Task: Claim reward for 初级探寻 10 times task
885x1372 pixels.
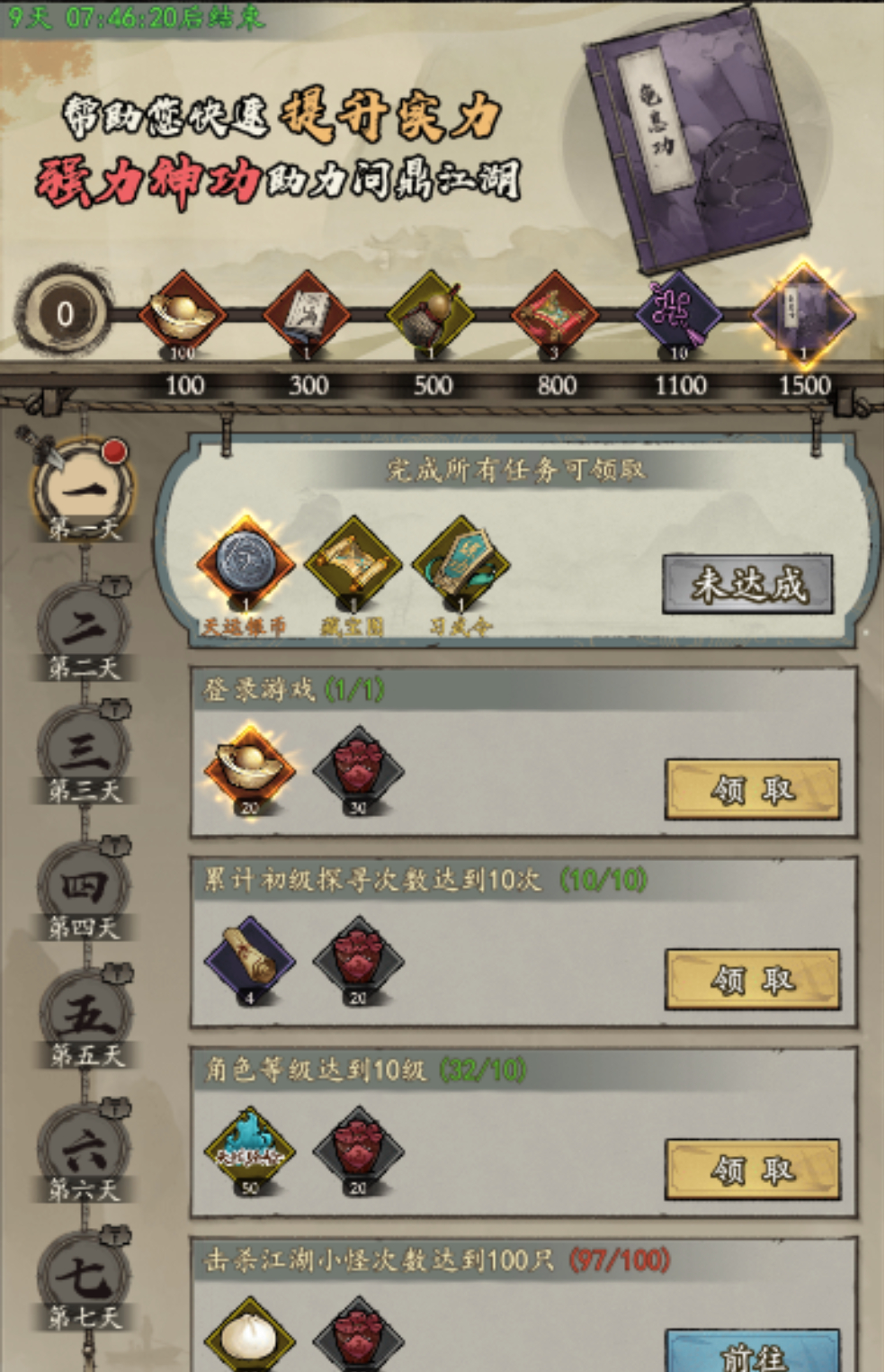Action: coord(753,979)
